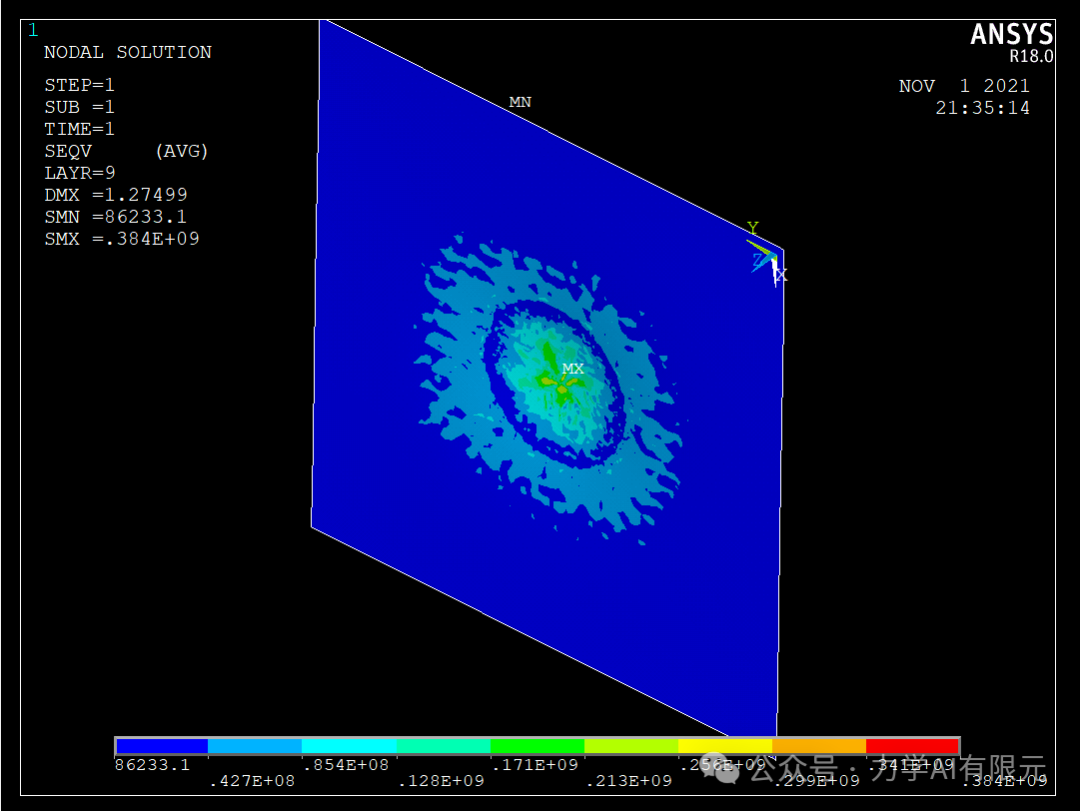Click legend value .128E+09
Viewport: 1080px width, 811px height.
pyautogui.click(x=442, y=781)
